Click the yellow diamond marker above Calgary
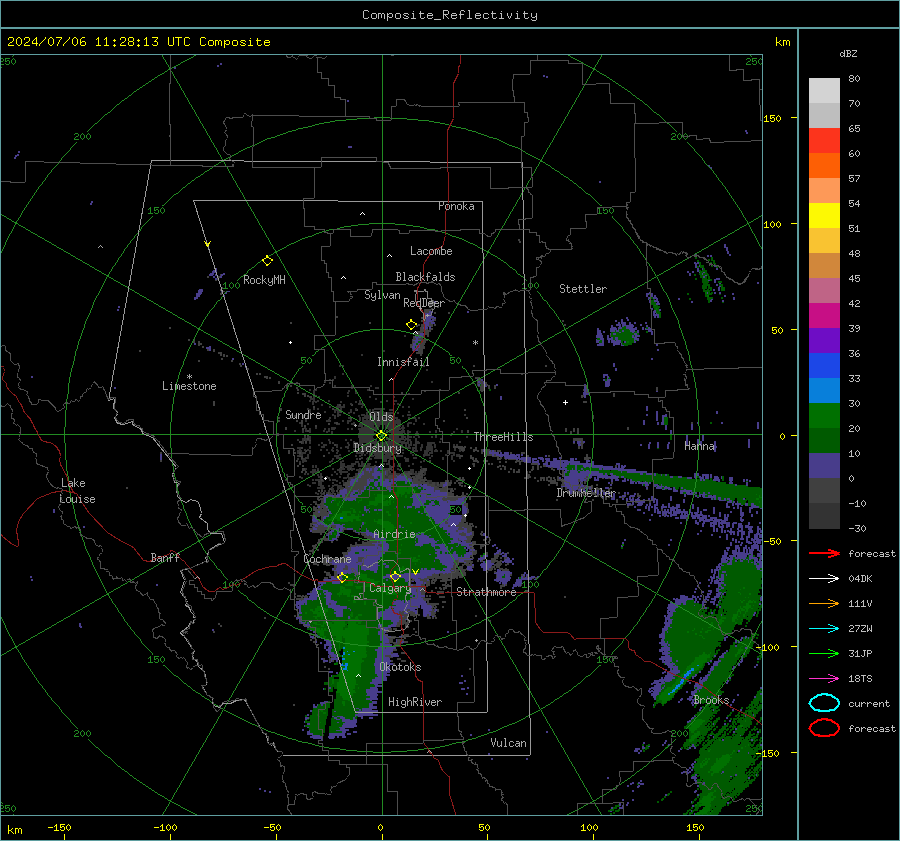Viewport: 900px width, 841px height. [x=395, y=576]
